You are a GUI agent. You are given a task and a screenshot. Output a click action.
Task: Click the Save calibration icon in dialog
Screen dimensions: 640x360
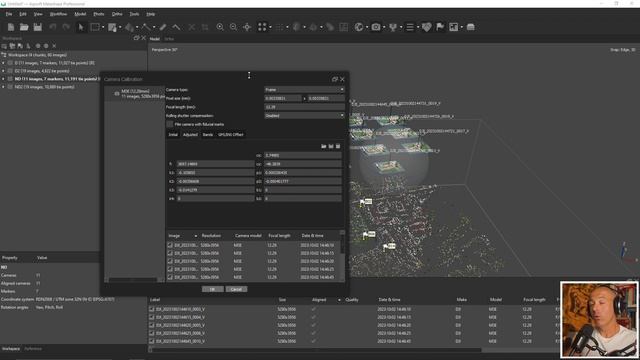(x=331, y=146)
